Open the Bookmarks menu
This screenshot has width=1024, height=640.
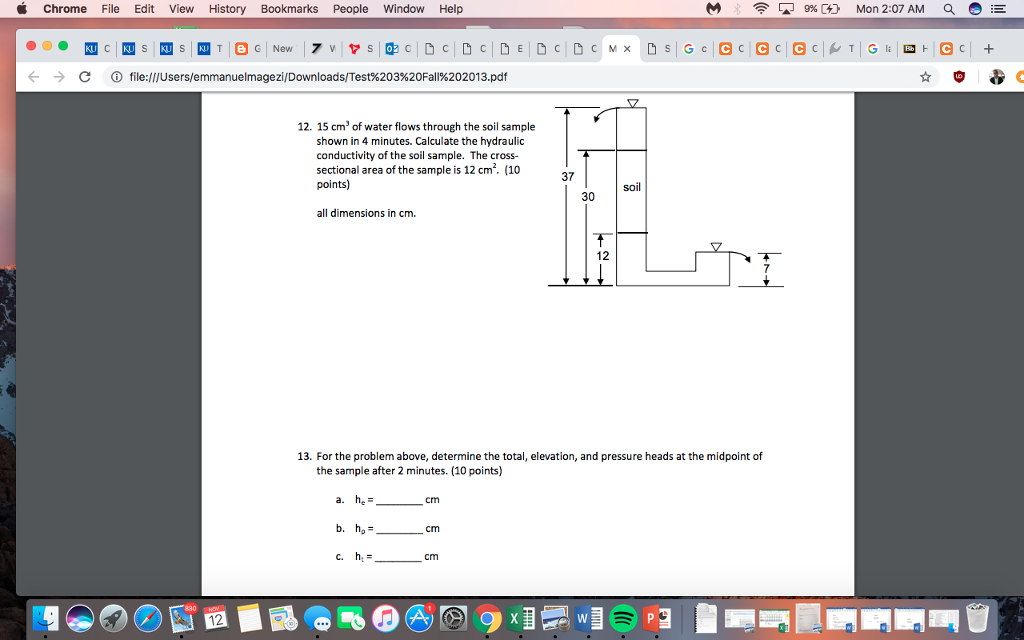click(x=288, y=9)
